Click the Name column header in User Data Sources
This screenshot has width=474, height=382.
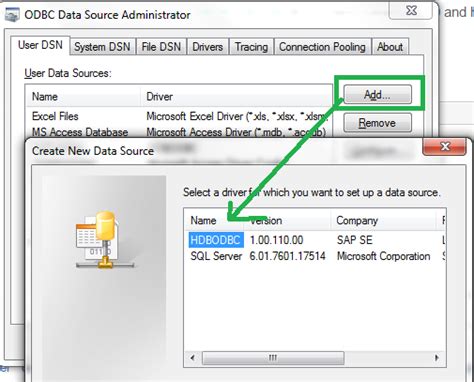tap(83, 97)
